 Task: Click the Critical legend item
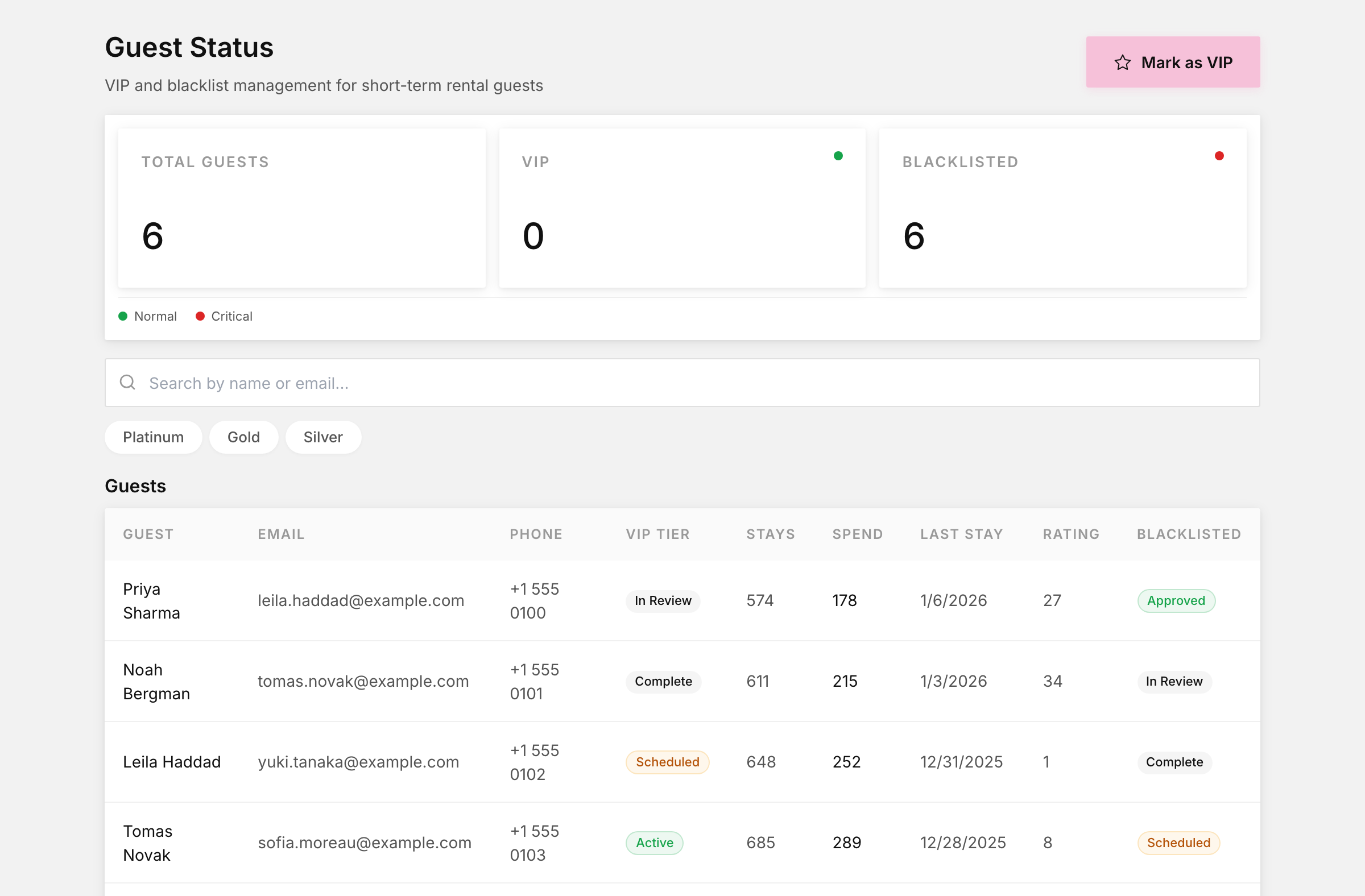(224, 317)
